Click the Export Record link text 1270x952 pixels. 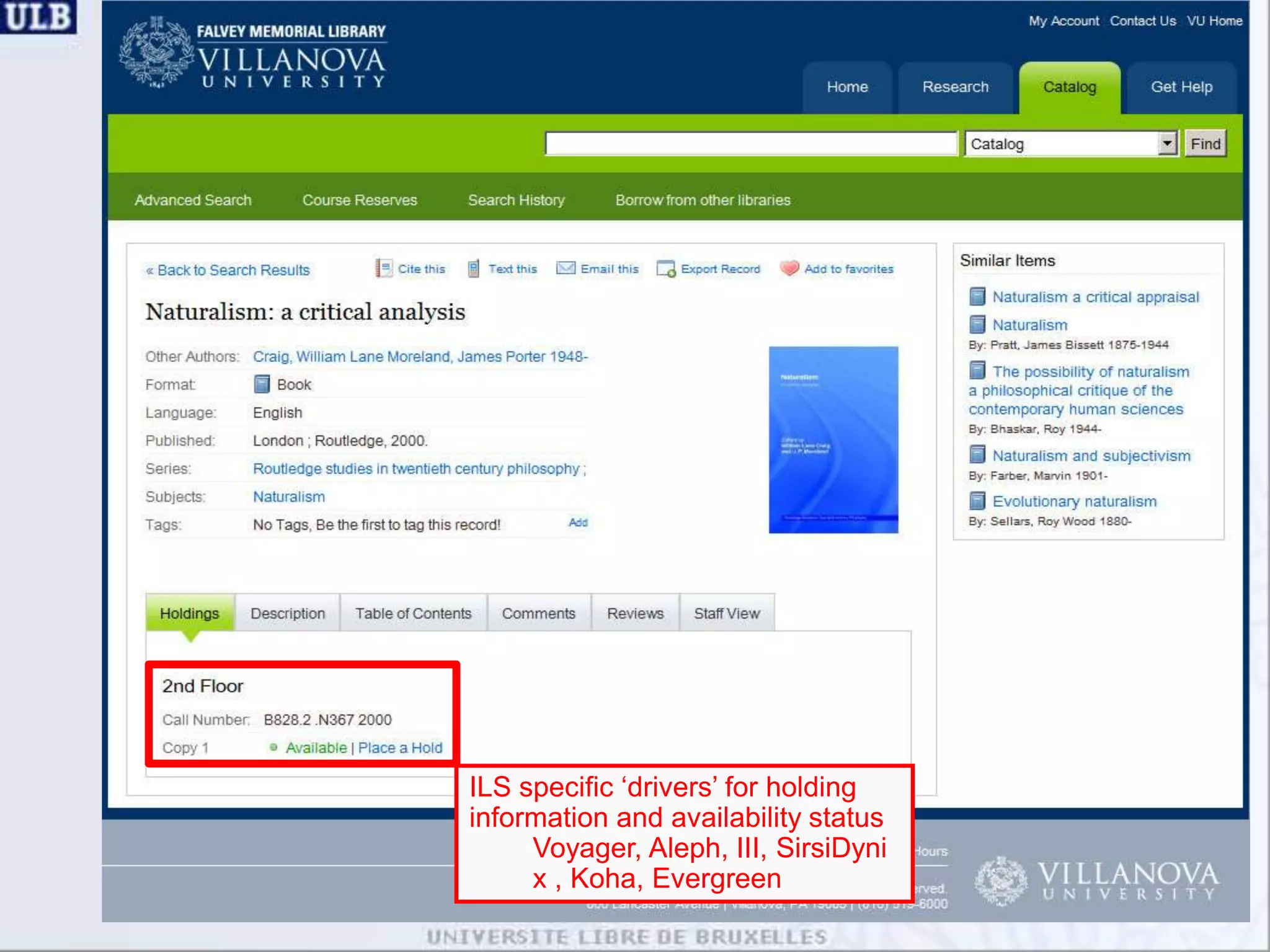coord(721,269)
